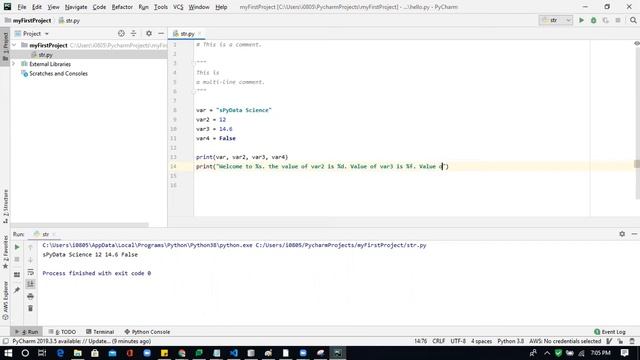Click in editor line 14 print statement

(322, 167)
